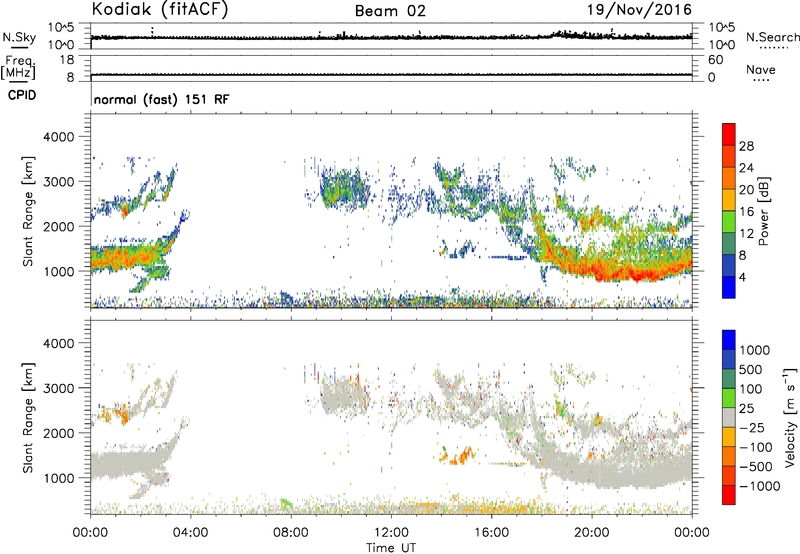Click the bright blue bottom segment of Power color bar
The width and height of the screenshot is (800, 554).
(729, 287)
